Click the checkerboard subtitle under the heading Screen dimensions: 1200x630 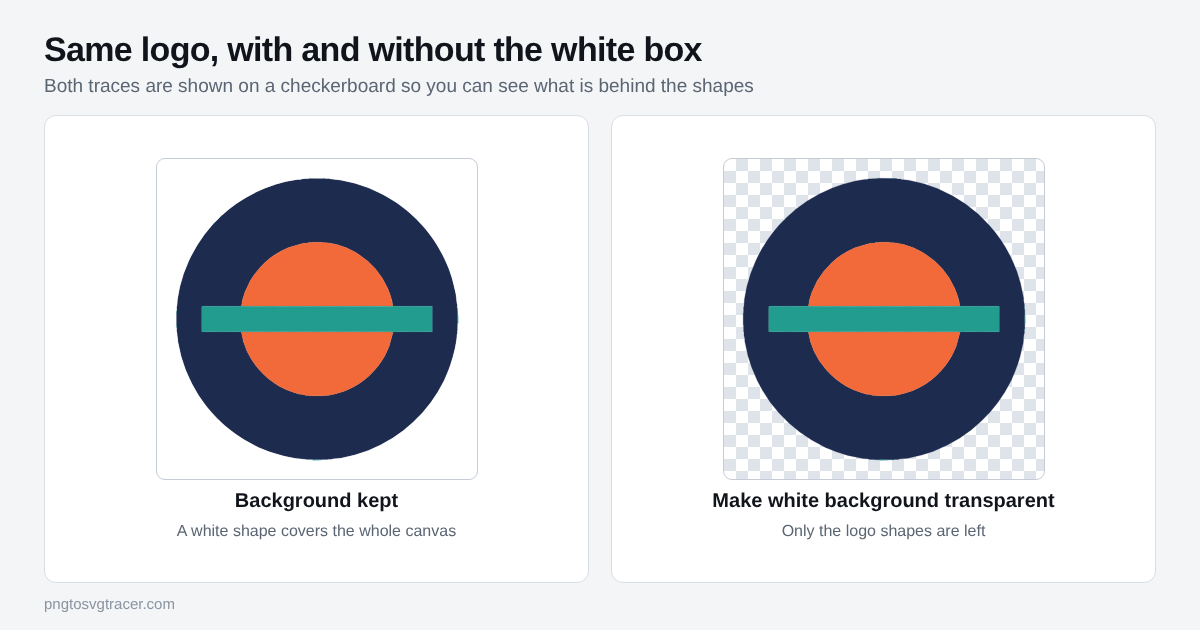[399, 86]
